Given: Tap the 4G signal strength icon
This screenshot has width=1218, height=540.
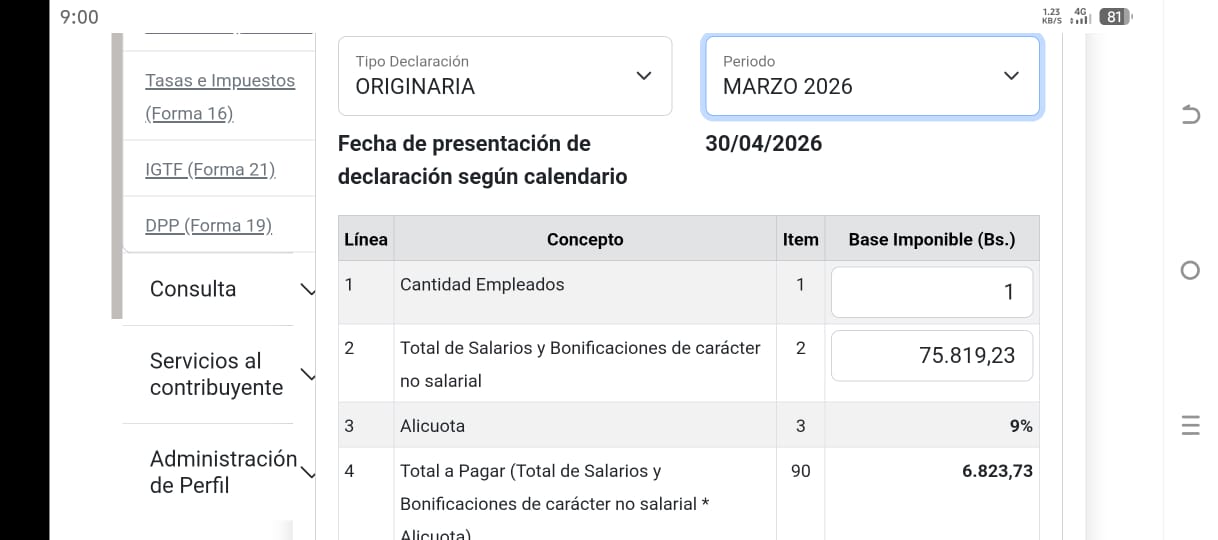Looking at the screenshot, I should [x=1080, y=16].
